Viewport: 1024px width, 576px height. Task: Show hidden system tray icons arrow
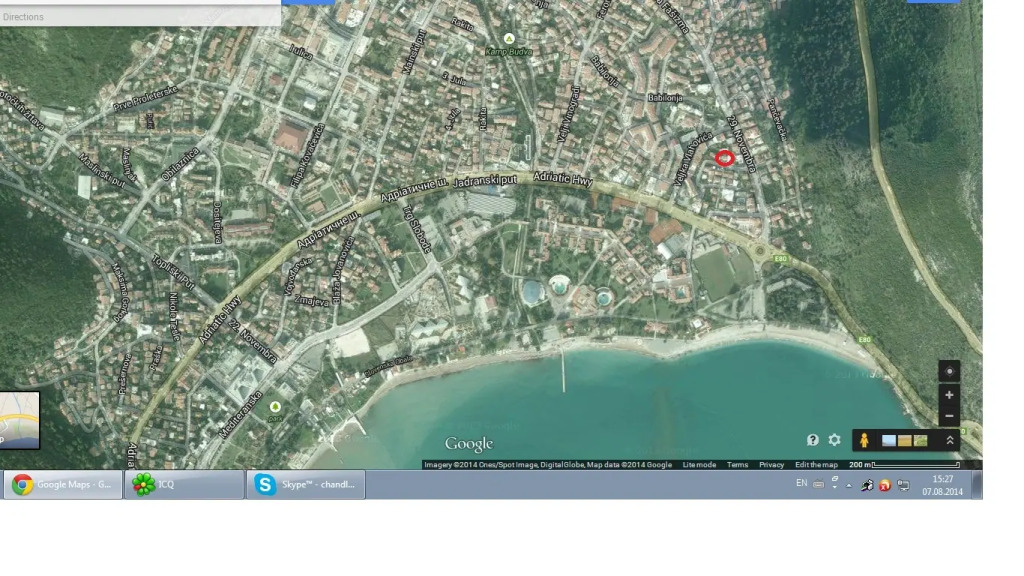pyautogui.click(x=849, y=485)
